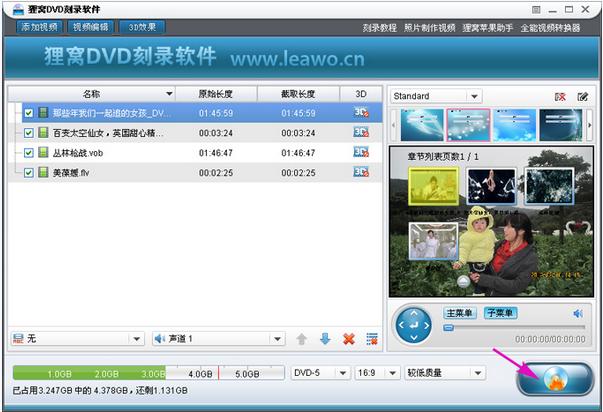Uncheck the first video in the list

[29, 113]
